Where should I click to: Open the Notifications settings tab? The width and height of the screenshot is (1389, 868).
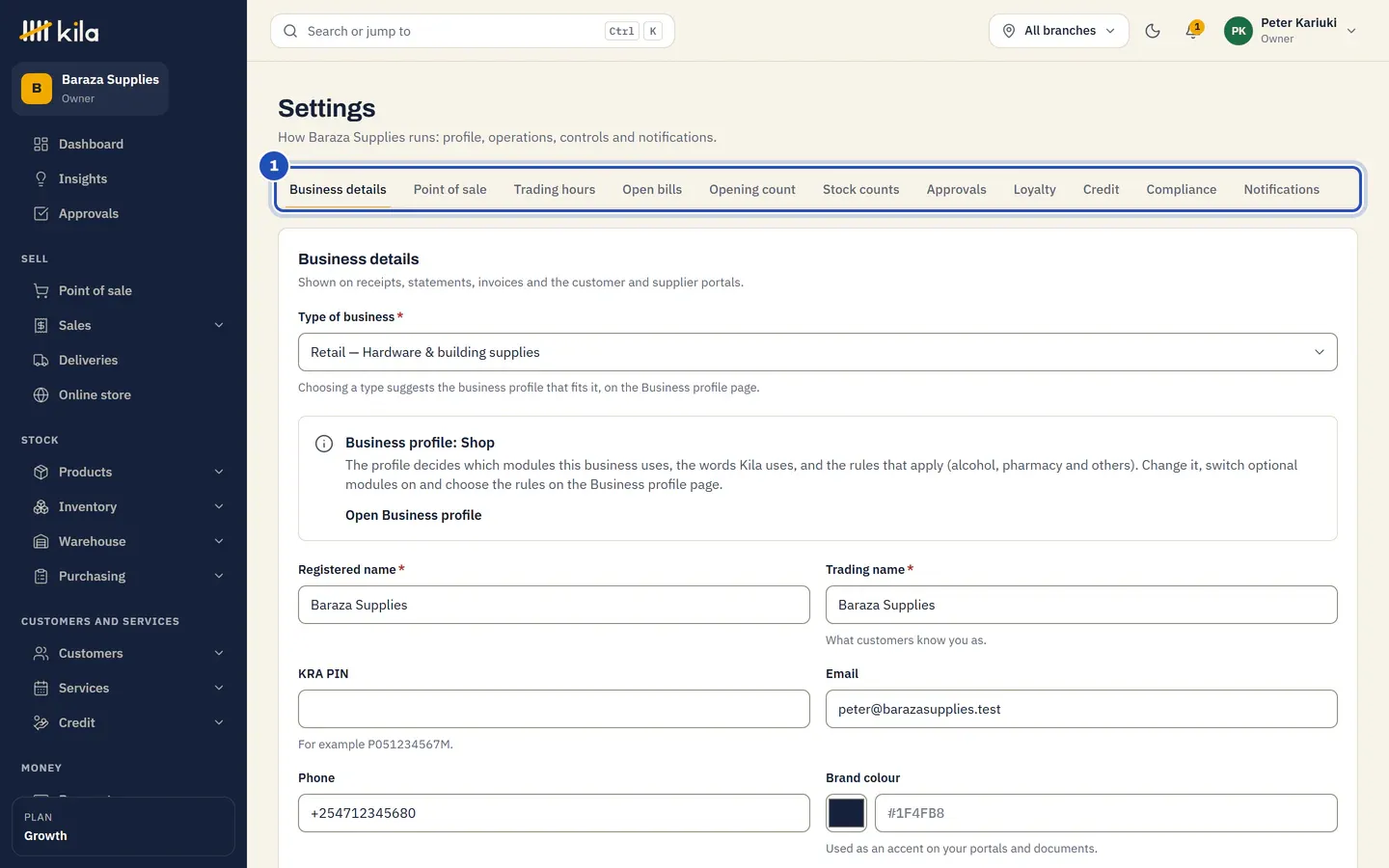tap(1281, 189)
